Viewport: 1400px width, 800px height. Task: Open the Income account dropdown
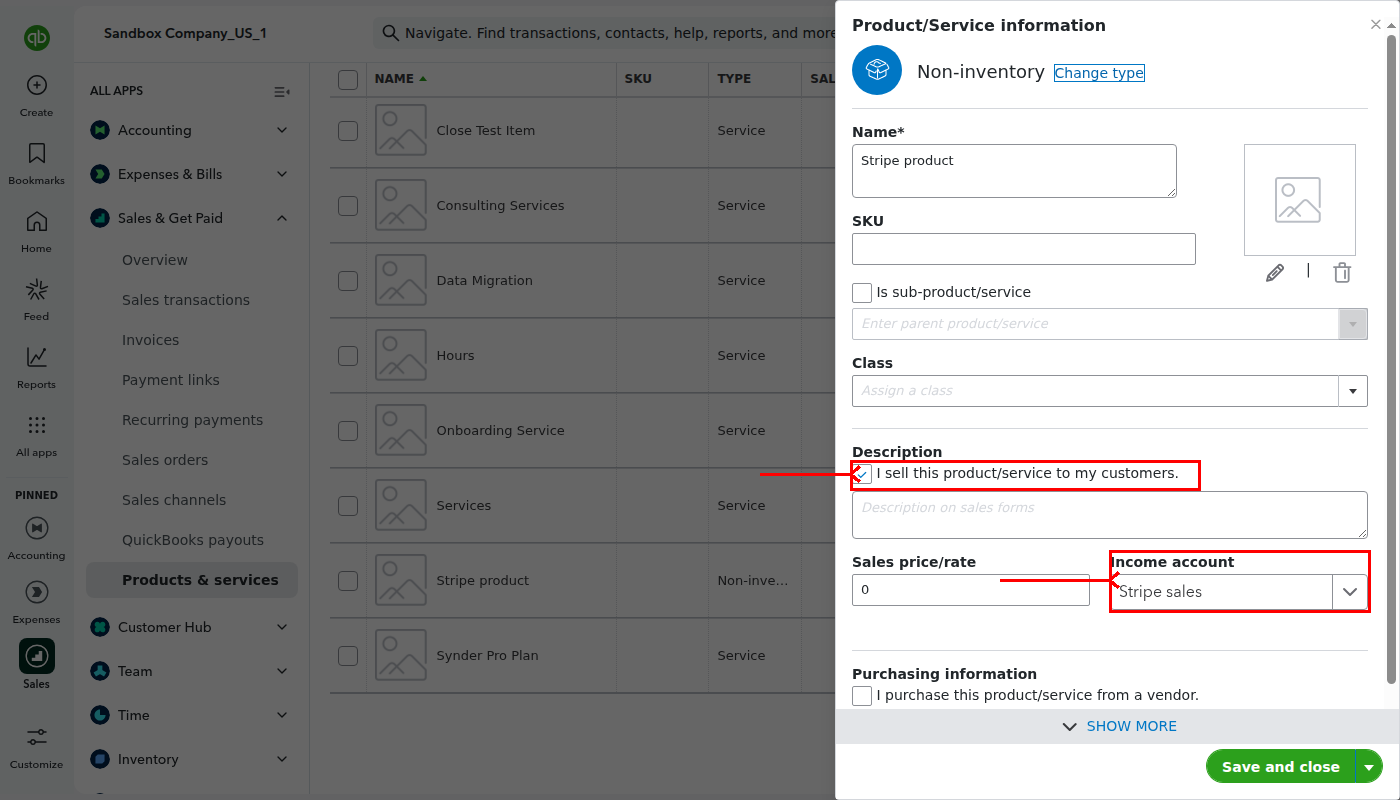tap(1350, 592)
